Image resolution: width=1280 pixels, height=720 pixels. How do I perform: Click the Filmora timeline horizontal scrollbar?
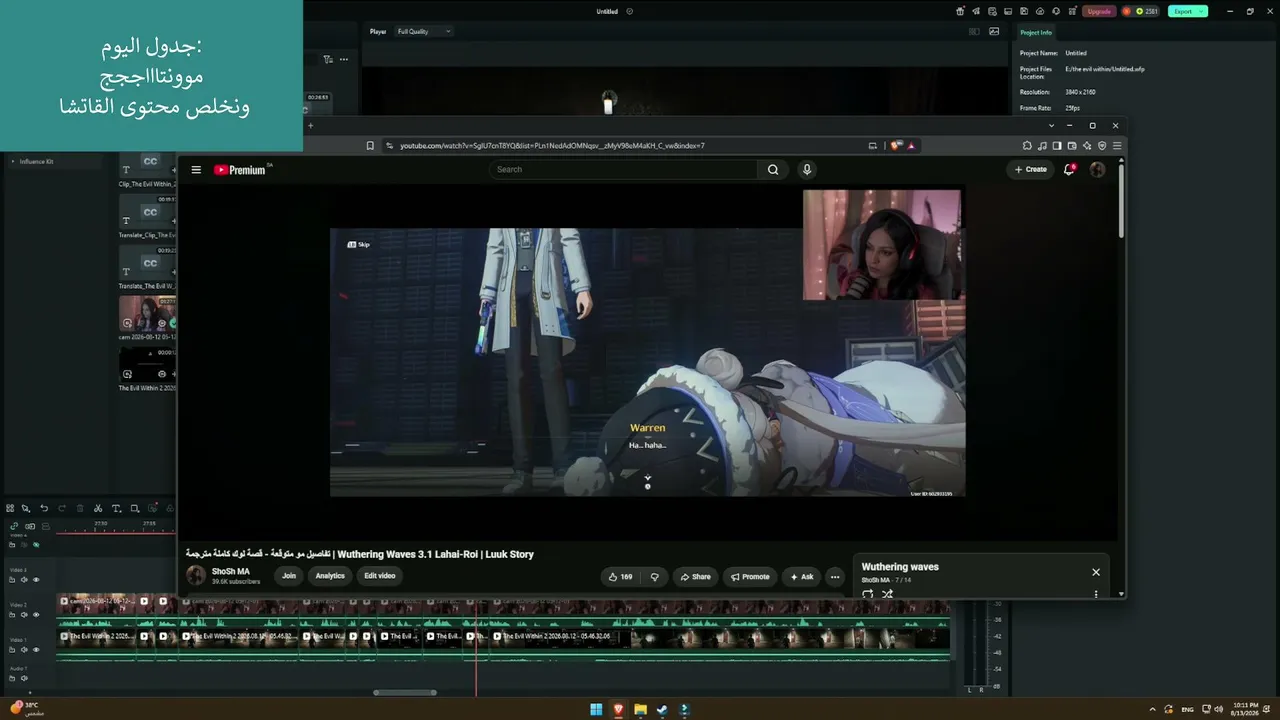click(x=405, y=692)
